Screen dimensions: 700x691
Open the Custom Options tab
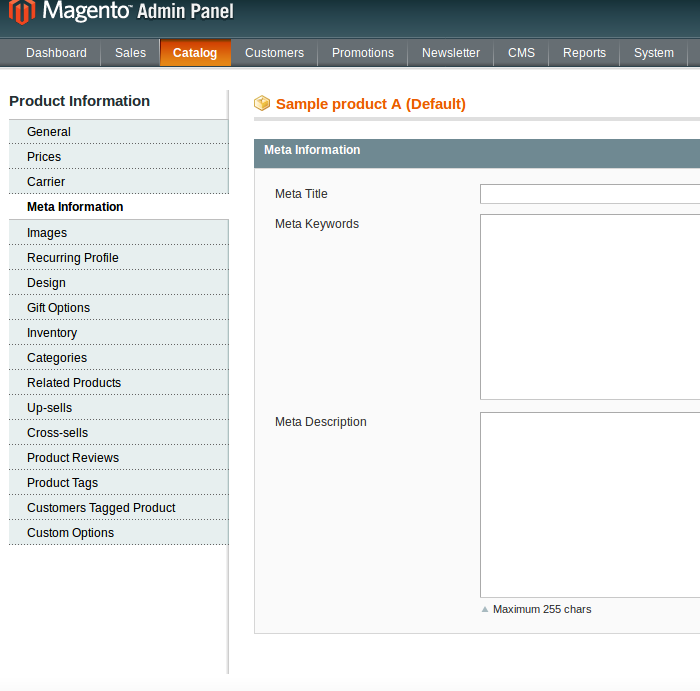70,533
